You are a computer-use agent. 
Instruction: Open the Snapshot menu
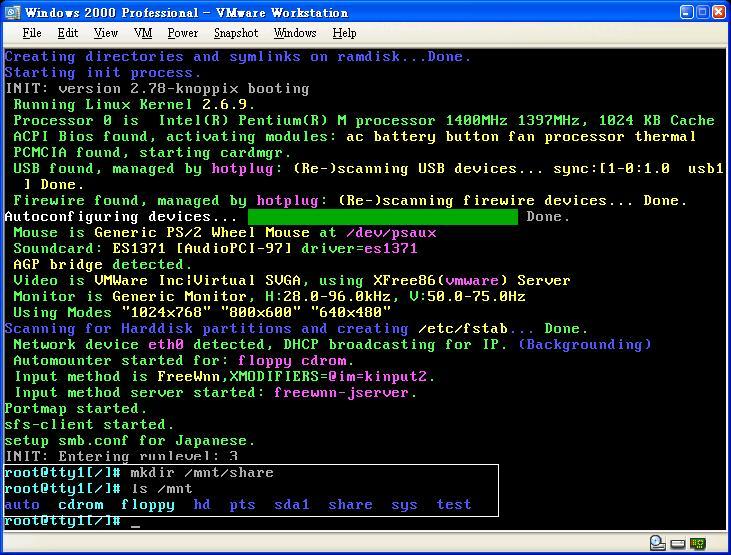tap(236, 33)
